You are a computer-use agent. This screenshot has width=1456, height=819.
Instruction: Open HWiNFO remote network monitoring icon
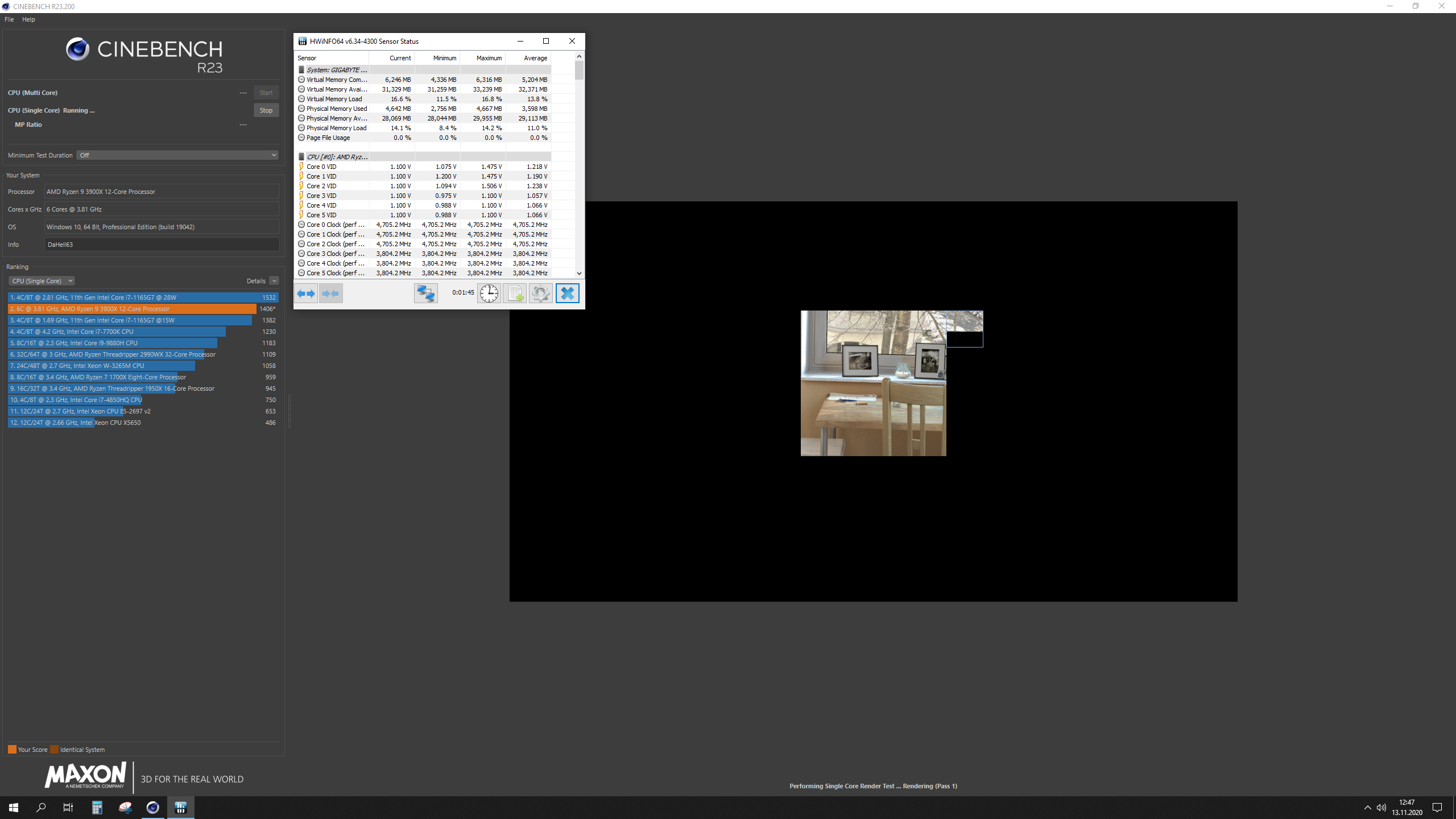click(425, 293)
